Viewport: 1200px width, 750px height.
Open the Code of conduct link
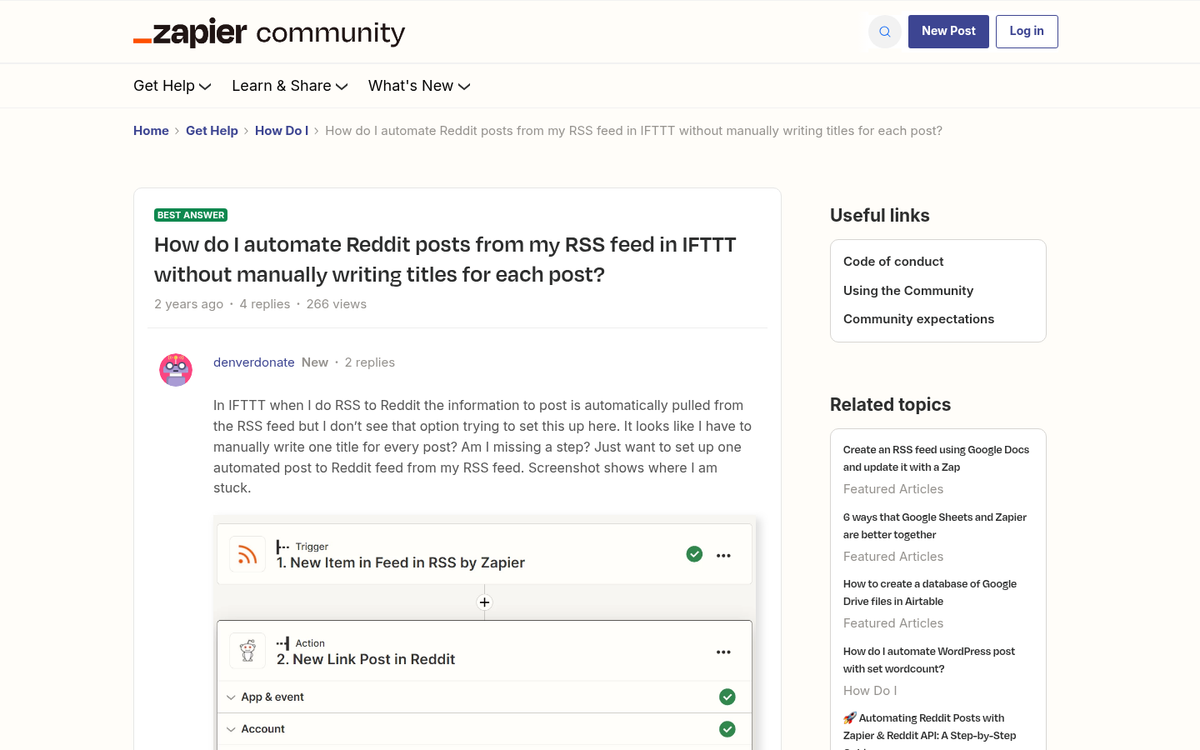tap(893, 261)
